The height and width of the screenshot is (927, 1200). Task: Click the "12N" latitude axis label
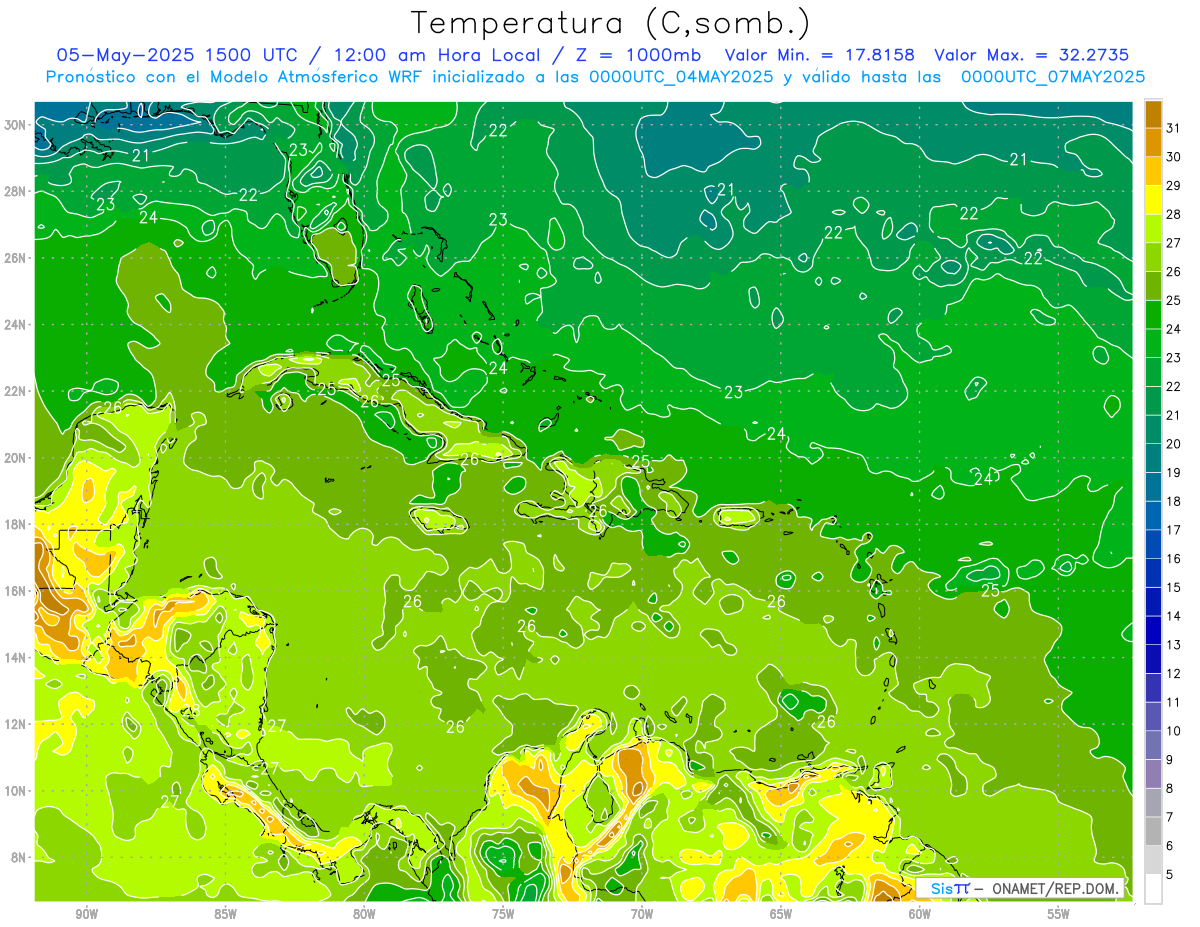tap(15, 724)
